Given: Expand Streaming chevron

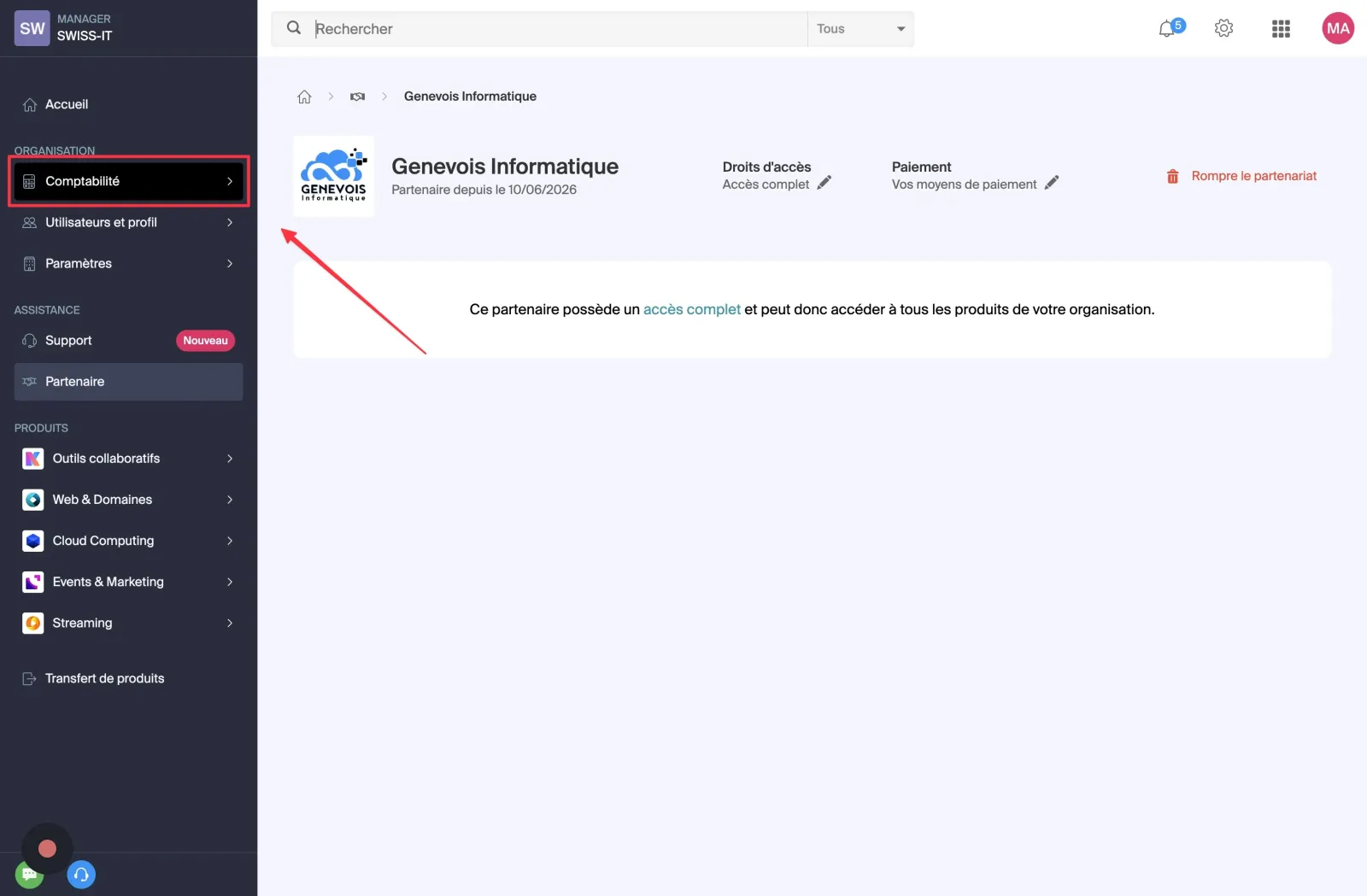Looking at the screenshot, I should tap(230, 623).
